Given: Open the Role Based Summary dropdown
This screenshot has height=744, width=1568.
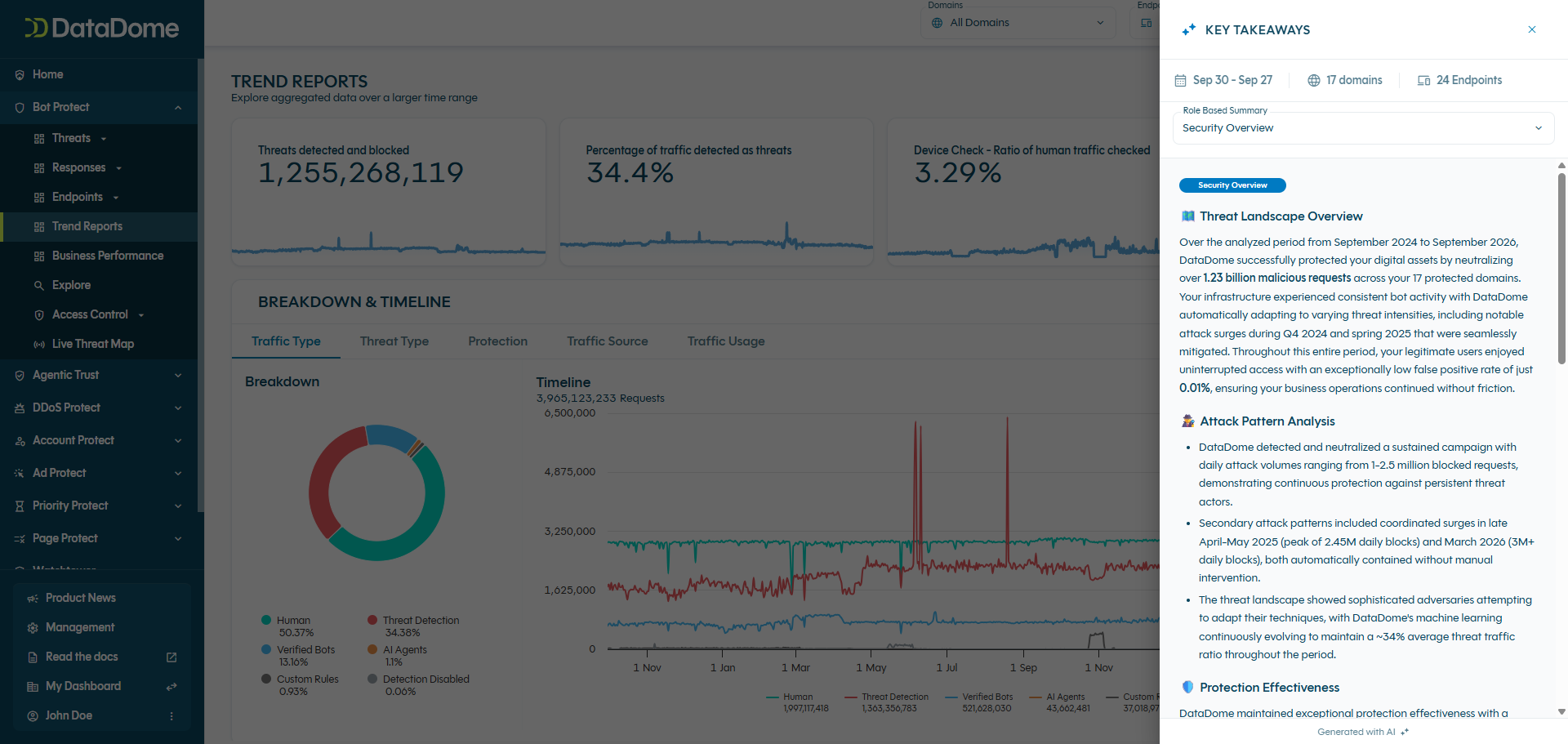Looking at the screenshot, I should coord(1363,128).
